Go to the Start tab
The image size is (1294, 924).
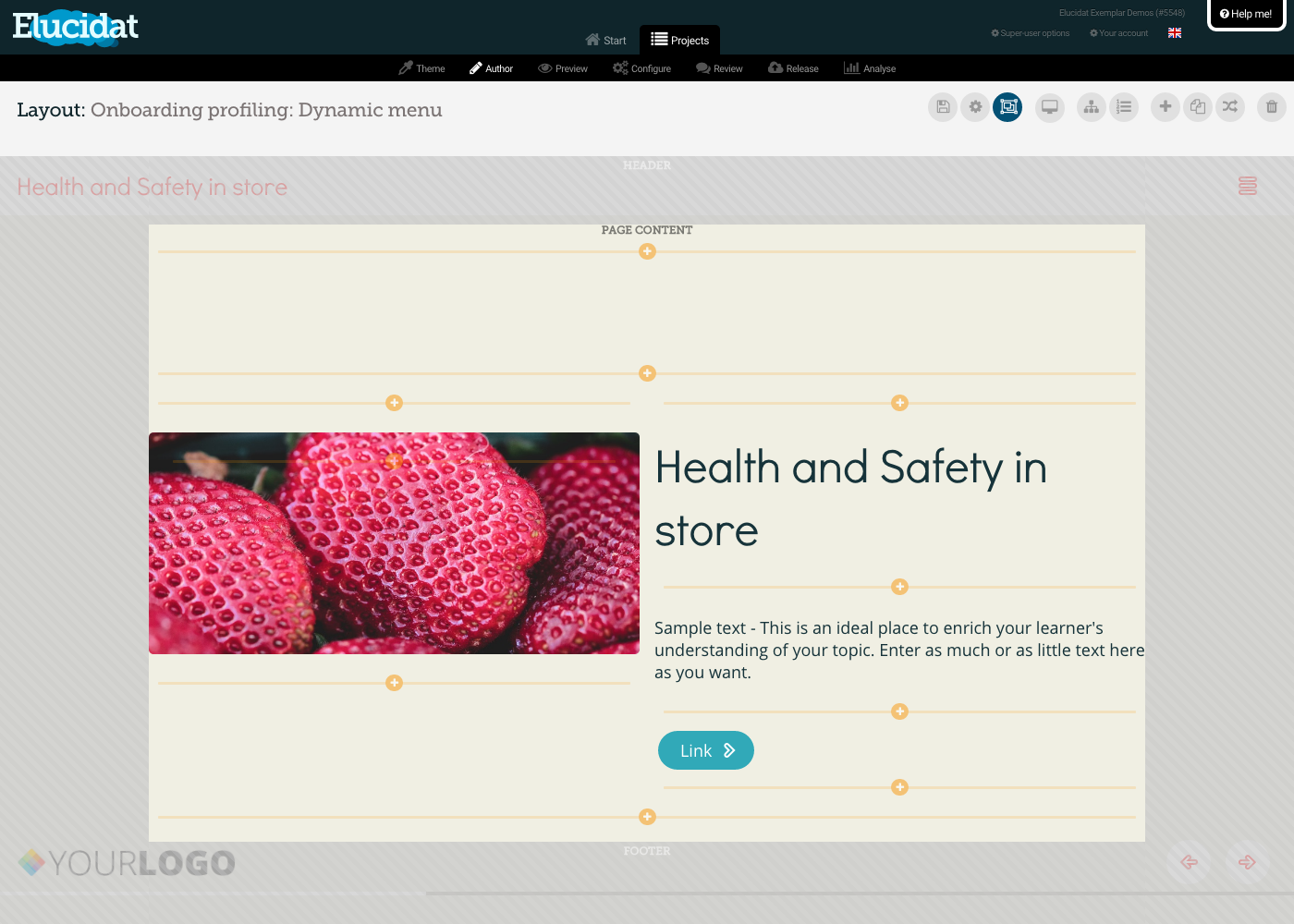pos(606,40)
